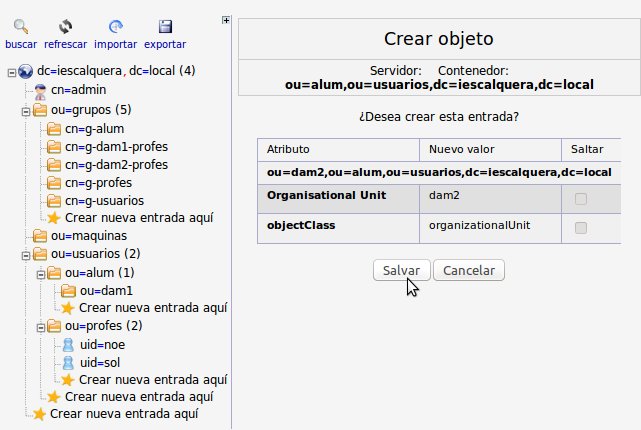641x430 pixels.
Task: Click the person icon of uid=sol
Action: [68, 363]
